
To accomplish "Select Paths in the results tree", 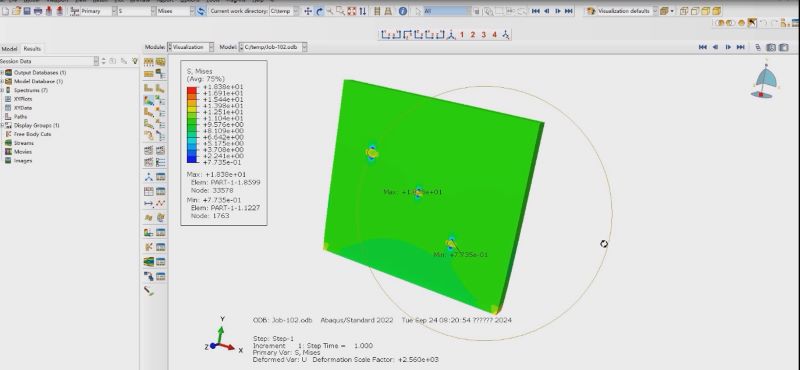I will coord(20,116).
